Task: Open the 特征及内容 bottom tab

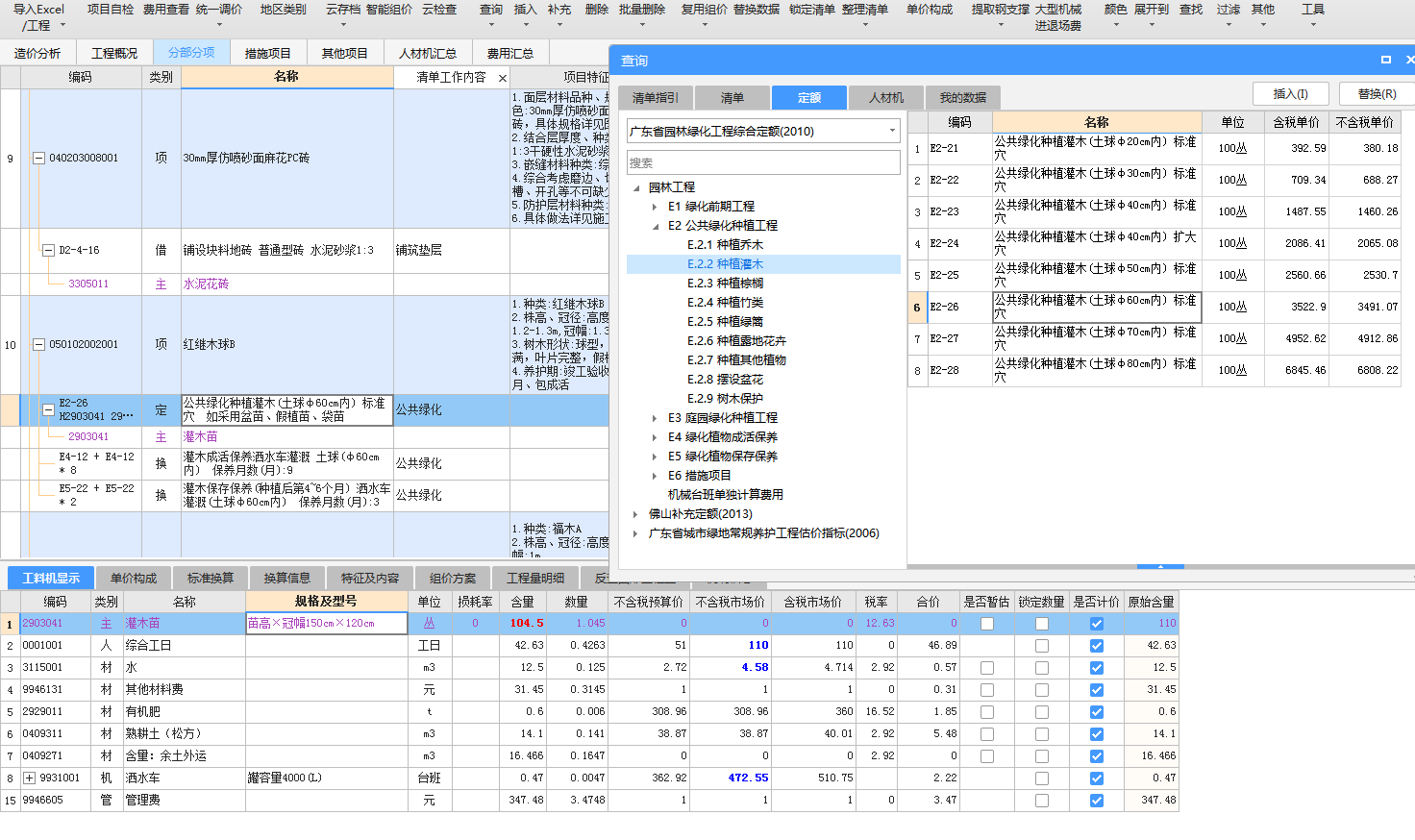Action: (x=370, y=578)
